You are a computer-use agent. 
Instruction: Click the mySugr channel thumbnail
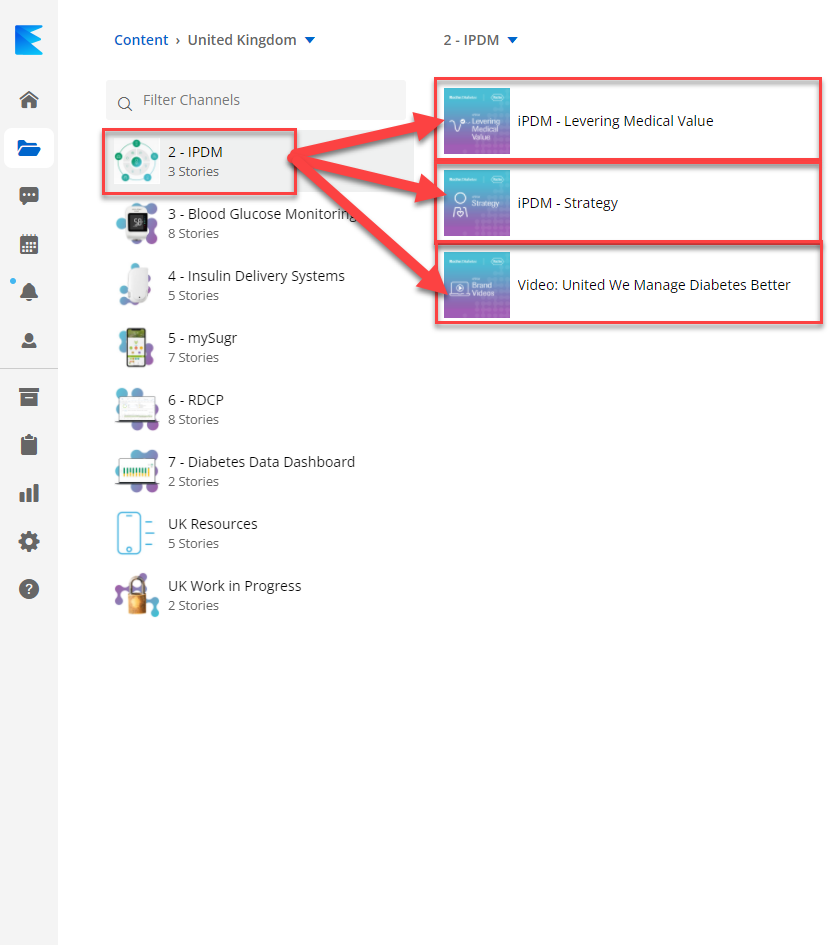pyautogui.click(x=136, y=347)
